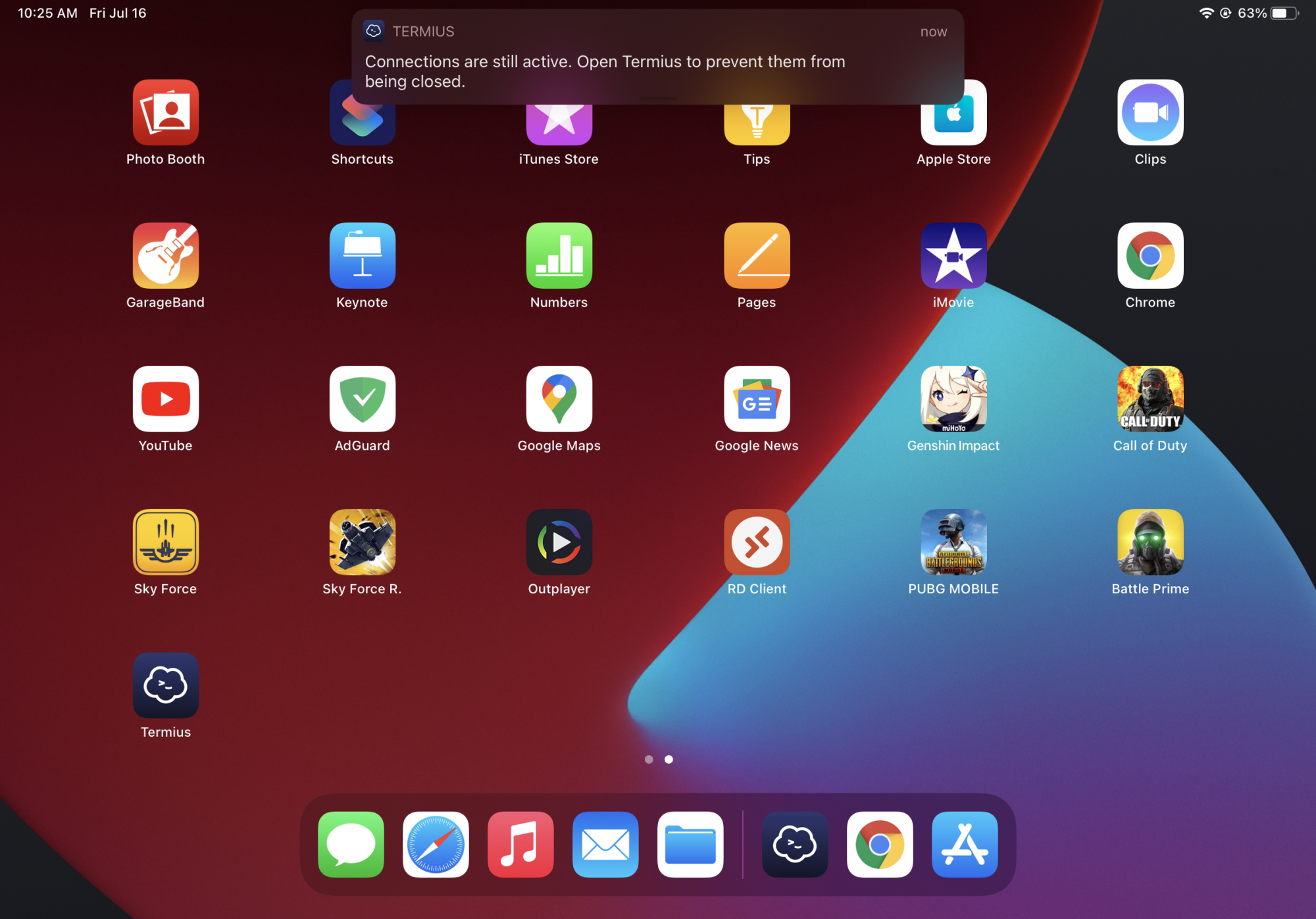Open the Clips app
The image size is (1316, 919).
[1150, 112]
